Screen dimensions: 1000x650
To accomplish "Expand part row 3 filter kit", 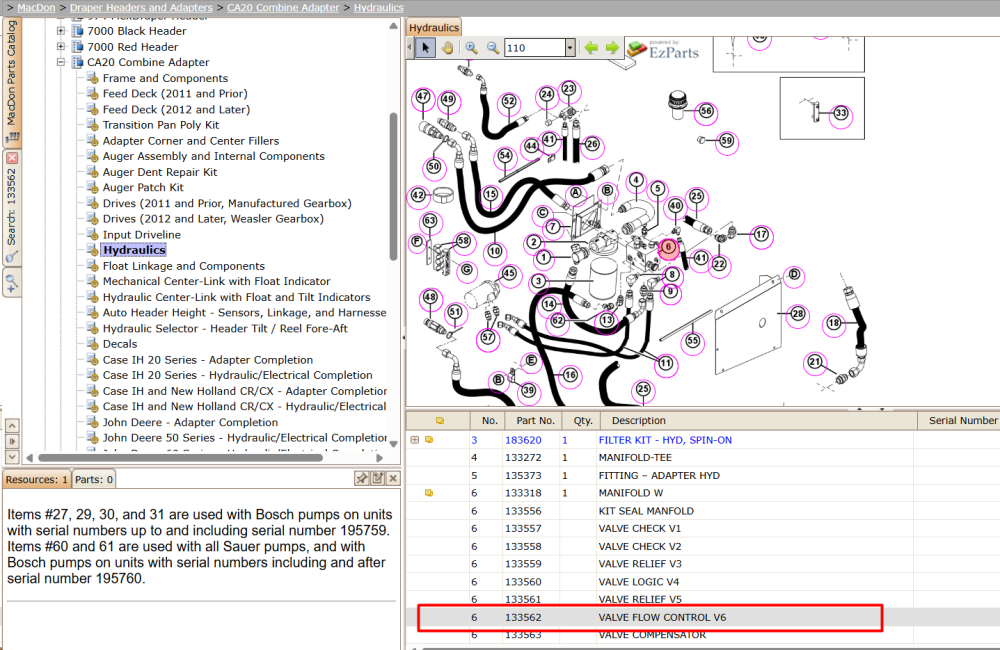I will [415, 440].
